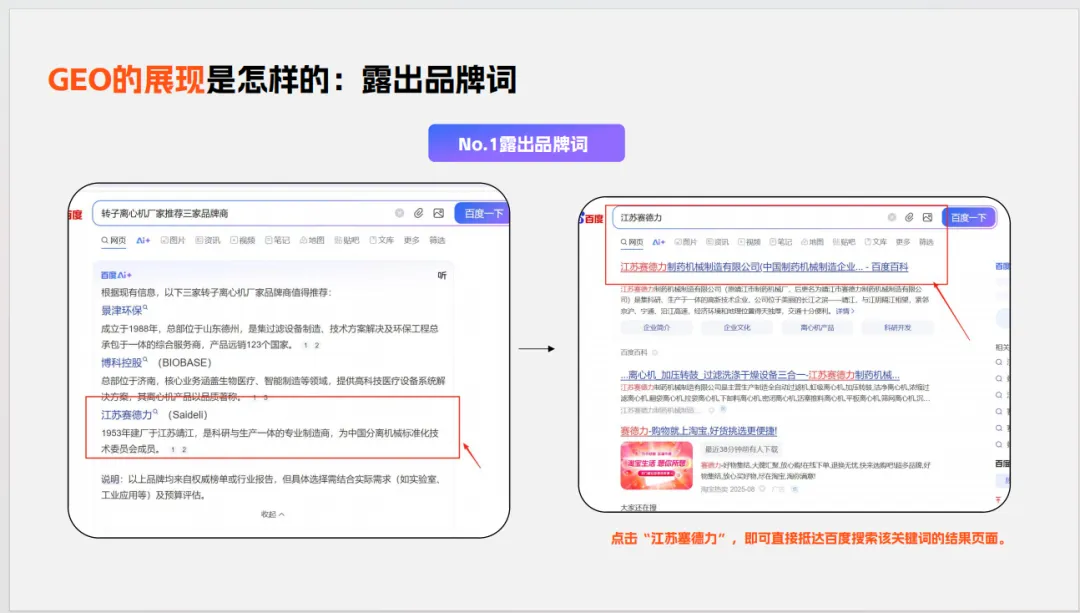The width and height of the screenshot is (1080, 613).
Task: Open the 筛选 filter in left screenshot
Action: coord(437,240)
